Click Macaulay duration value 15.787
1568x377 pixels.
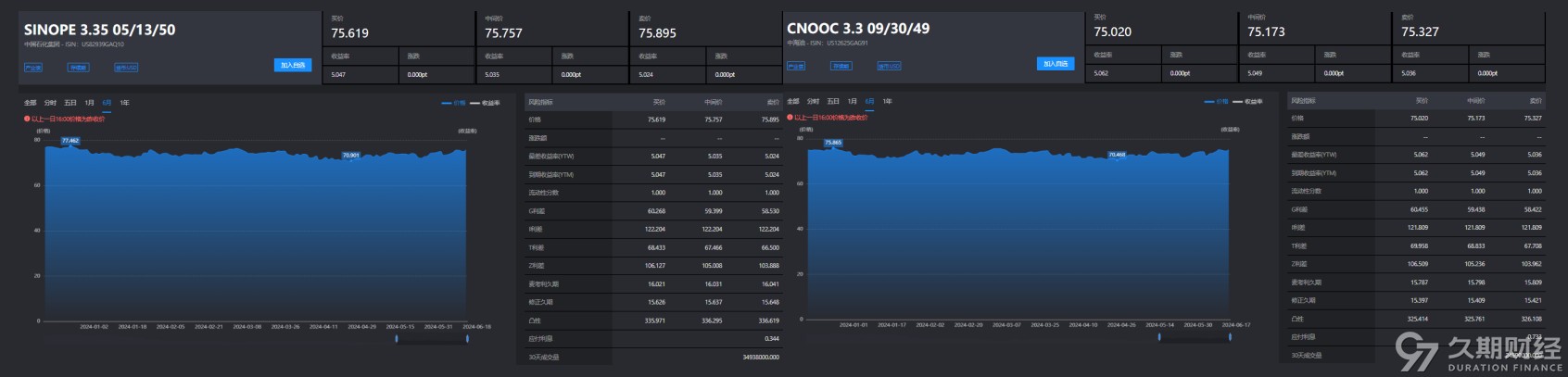pyautogui.click(x=1419, y=283)
